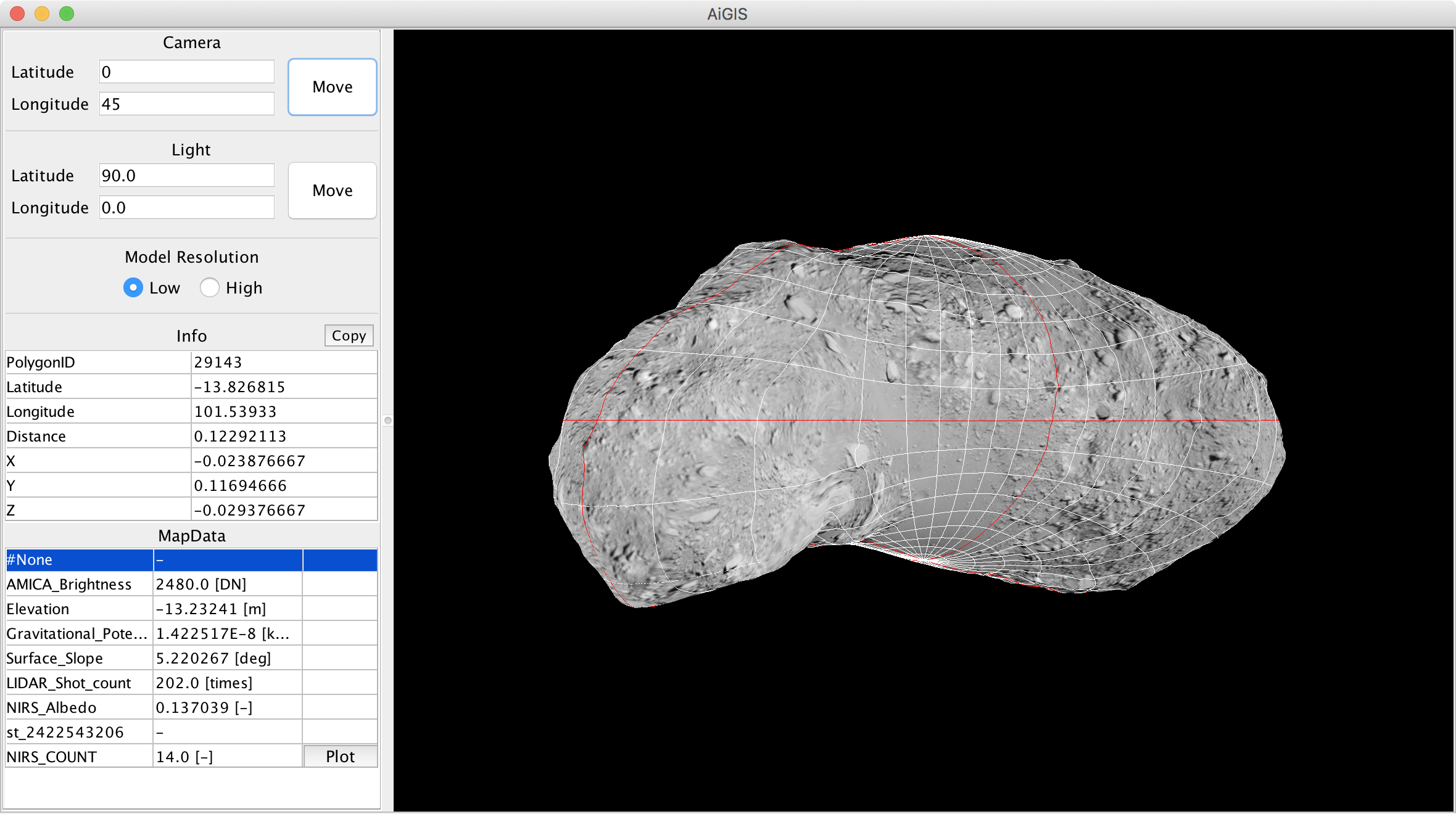Click the Camera Move button

tap(332, 87)
